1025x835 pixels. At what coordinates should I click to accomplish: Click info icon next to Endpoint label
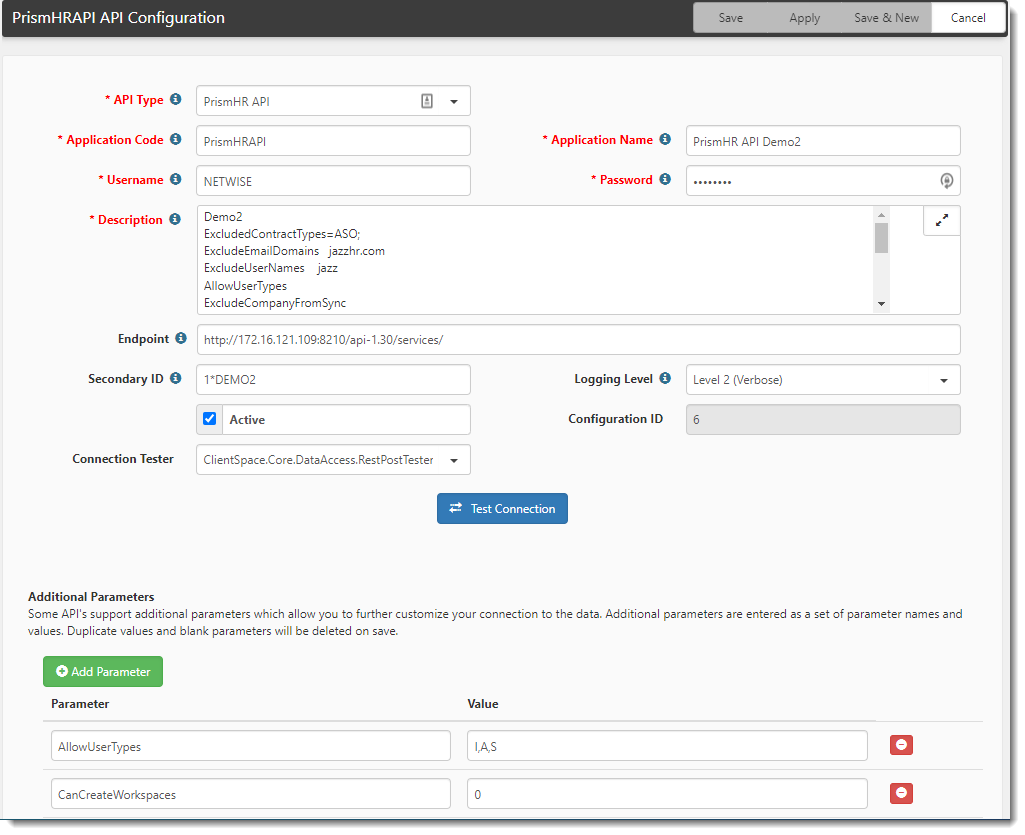(181, 339)
